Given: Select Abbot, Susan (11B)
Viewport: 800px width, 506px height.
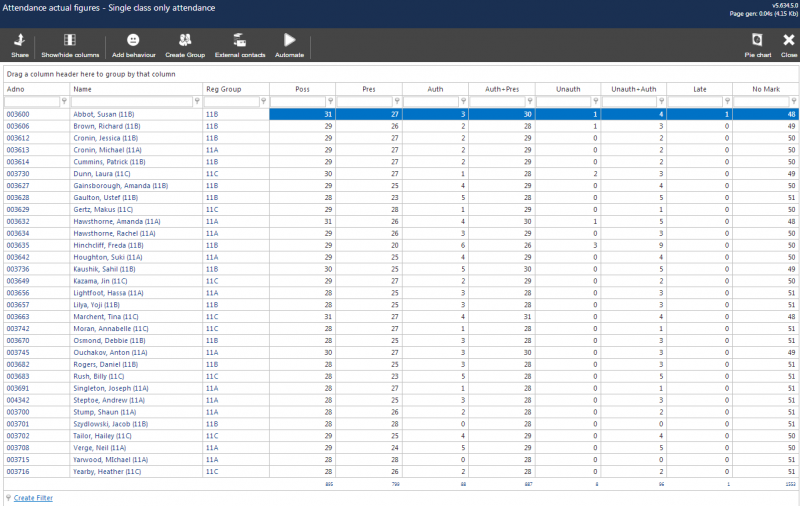Looking at the screenshot, I should tap(104, 114).
